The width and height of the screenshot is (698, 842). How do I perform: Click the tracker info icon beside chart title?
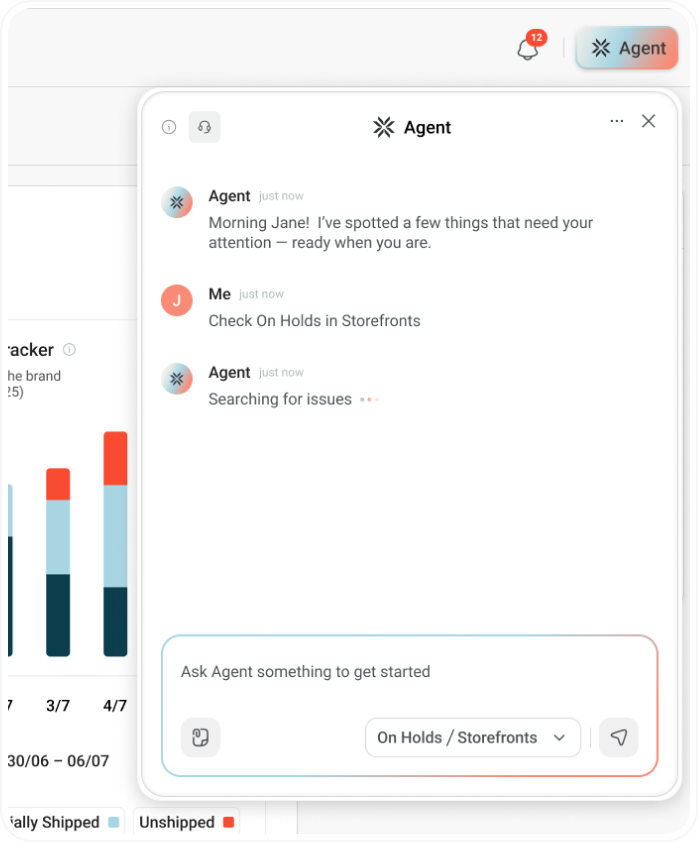point(69,350)
